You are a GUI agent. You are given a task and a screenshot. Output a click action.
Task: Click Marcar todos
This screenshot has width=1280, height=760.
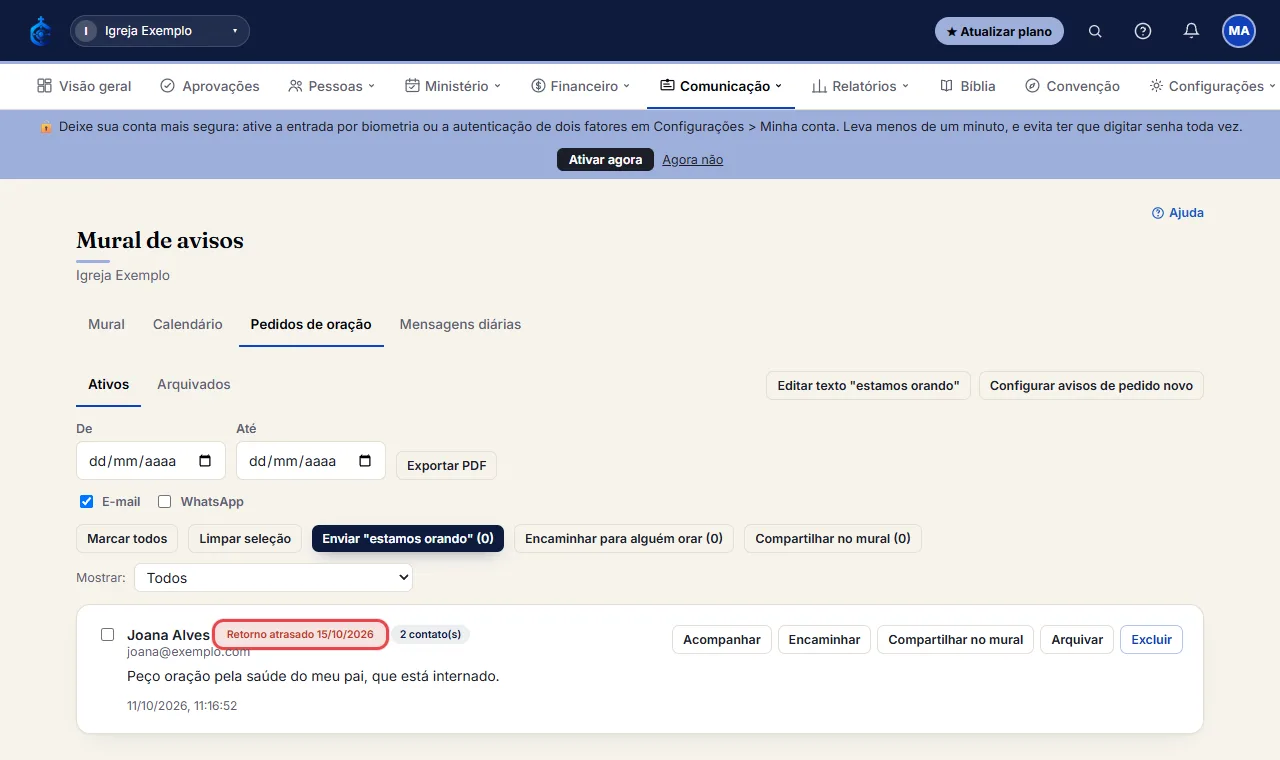pos(127,539)
